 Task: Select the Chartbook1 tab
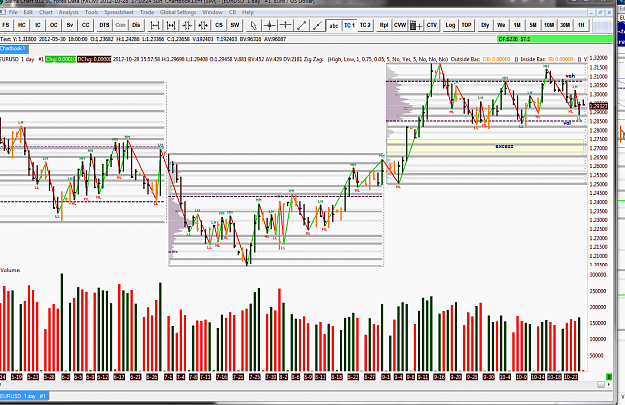(x=14, y=49)
